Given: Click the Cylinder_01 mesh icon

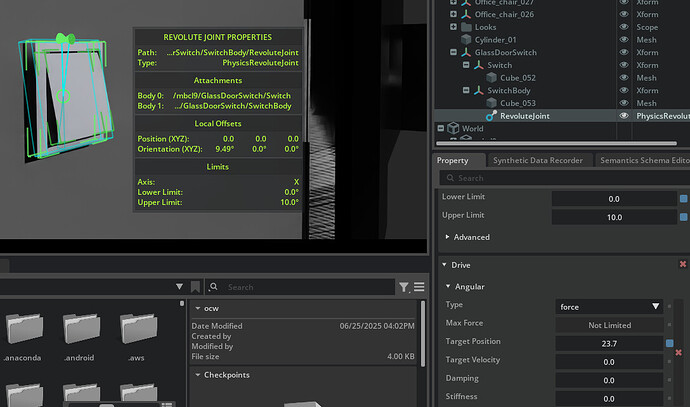Looking at the screenshot, I should (466, 40).
